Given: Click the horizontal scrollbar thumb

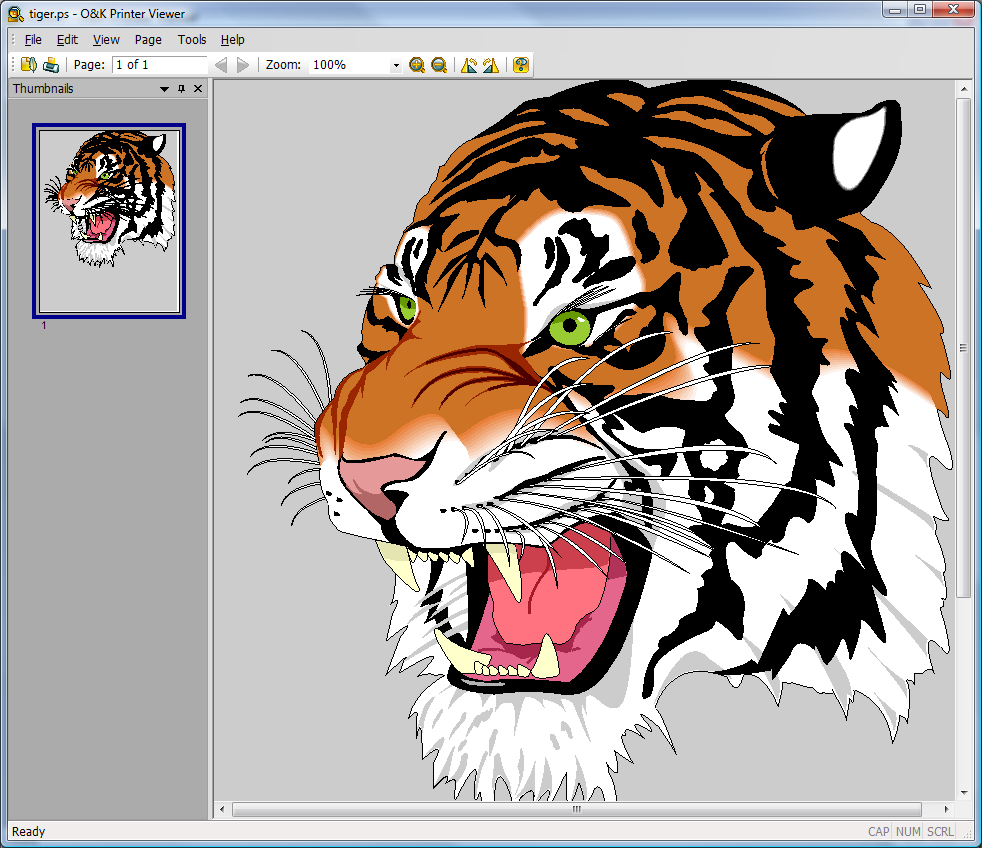Looking at the screenshot, I should [576, 810].
